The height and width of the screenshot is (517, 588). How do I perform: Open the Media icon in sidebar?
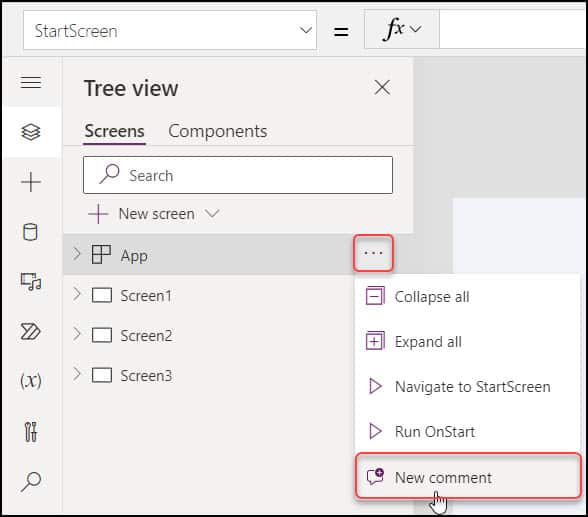pos(31,282)
